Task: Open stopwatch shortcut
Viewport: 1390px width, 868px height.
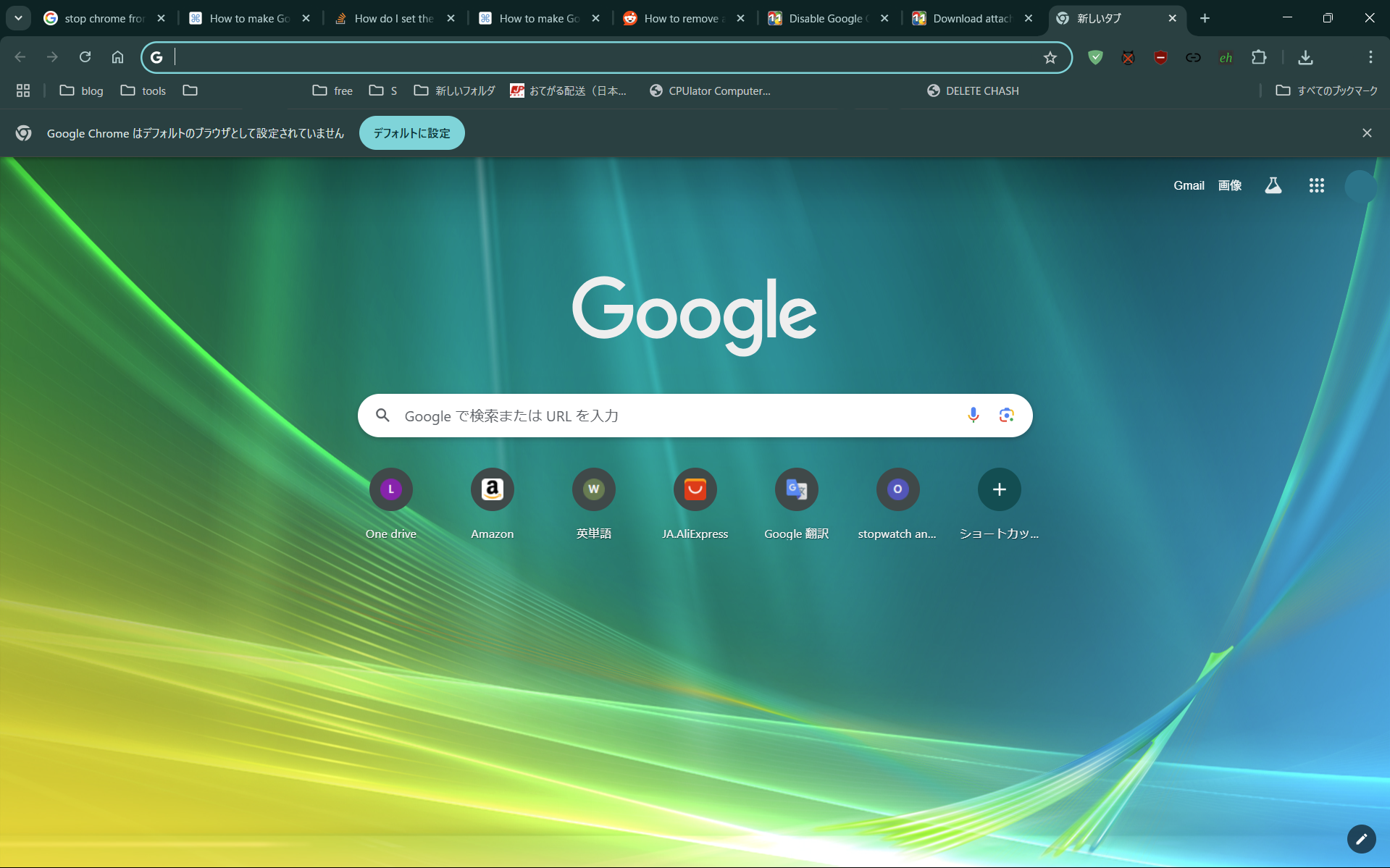Action: 897,504
